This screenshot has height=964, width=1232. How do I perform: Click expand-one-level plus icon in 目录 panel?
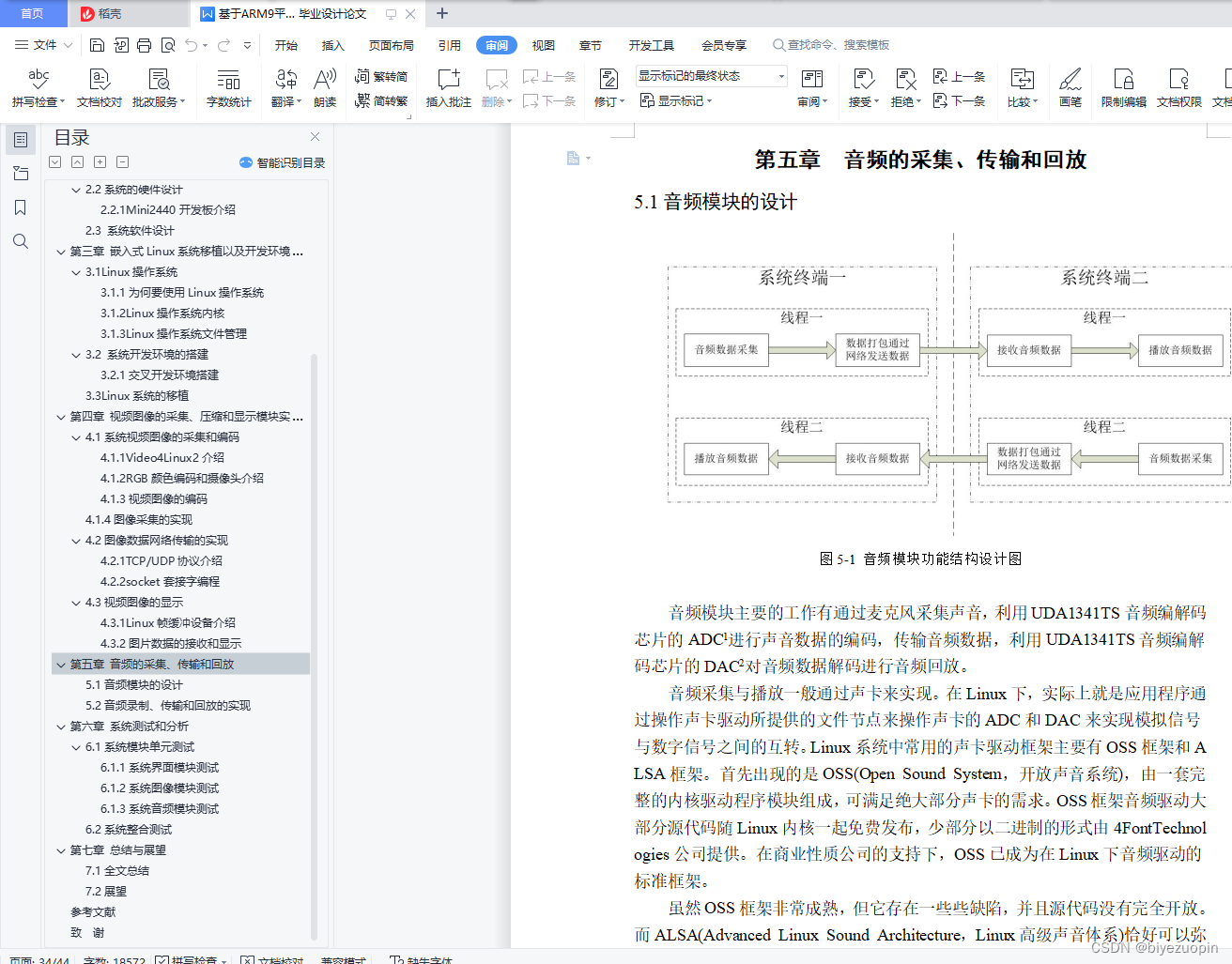(100, 161)
